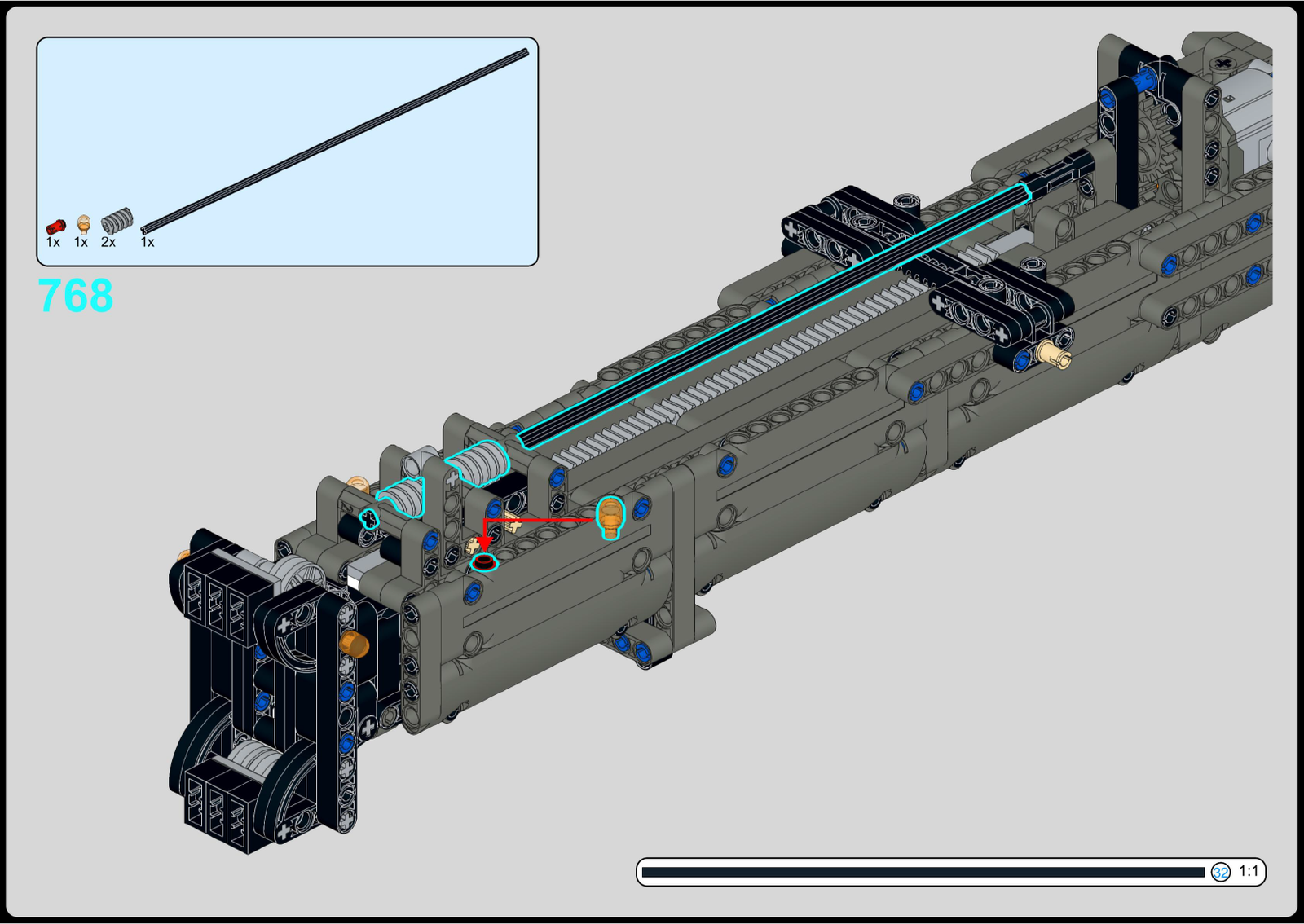The height and width of the screenshot is (924, 1304).
Task: Click the tan pin sticking out of the black beam
Action: pyautogui.click(x=1055, y=355)
